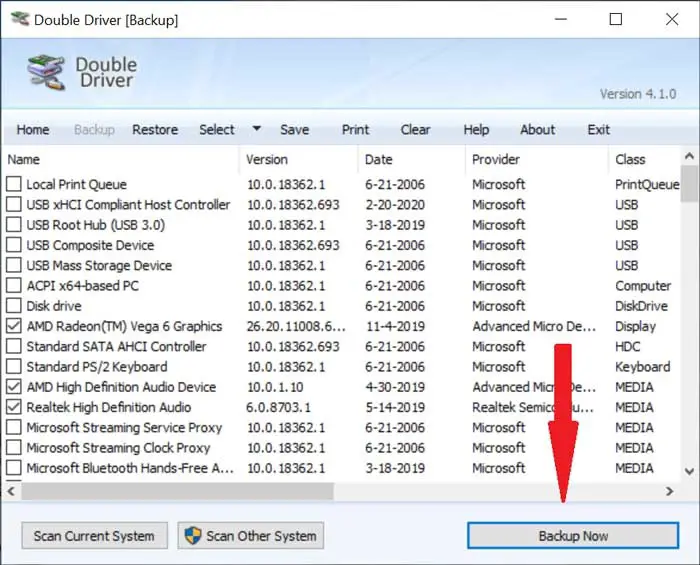Click the horizontal scrollbar right arrow
This screenshot has width=700, height=565.
click(x=669, y=491)
